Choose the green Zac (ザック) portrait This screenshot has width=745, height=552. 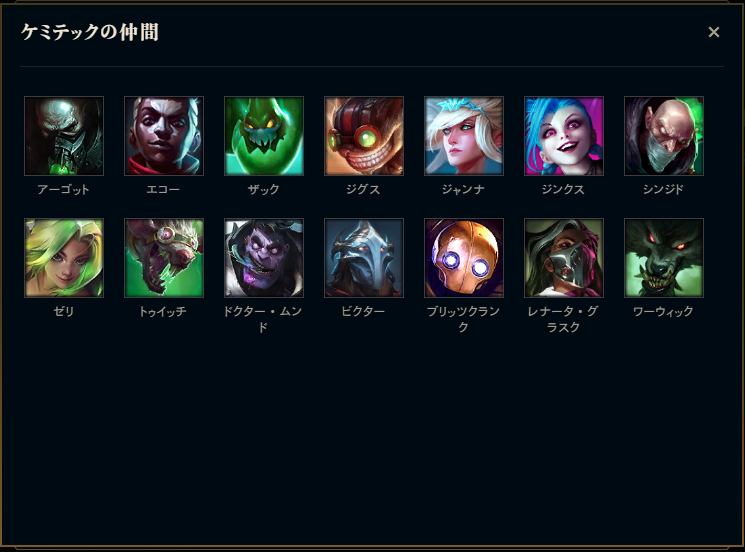(264, 136)
